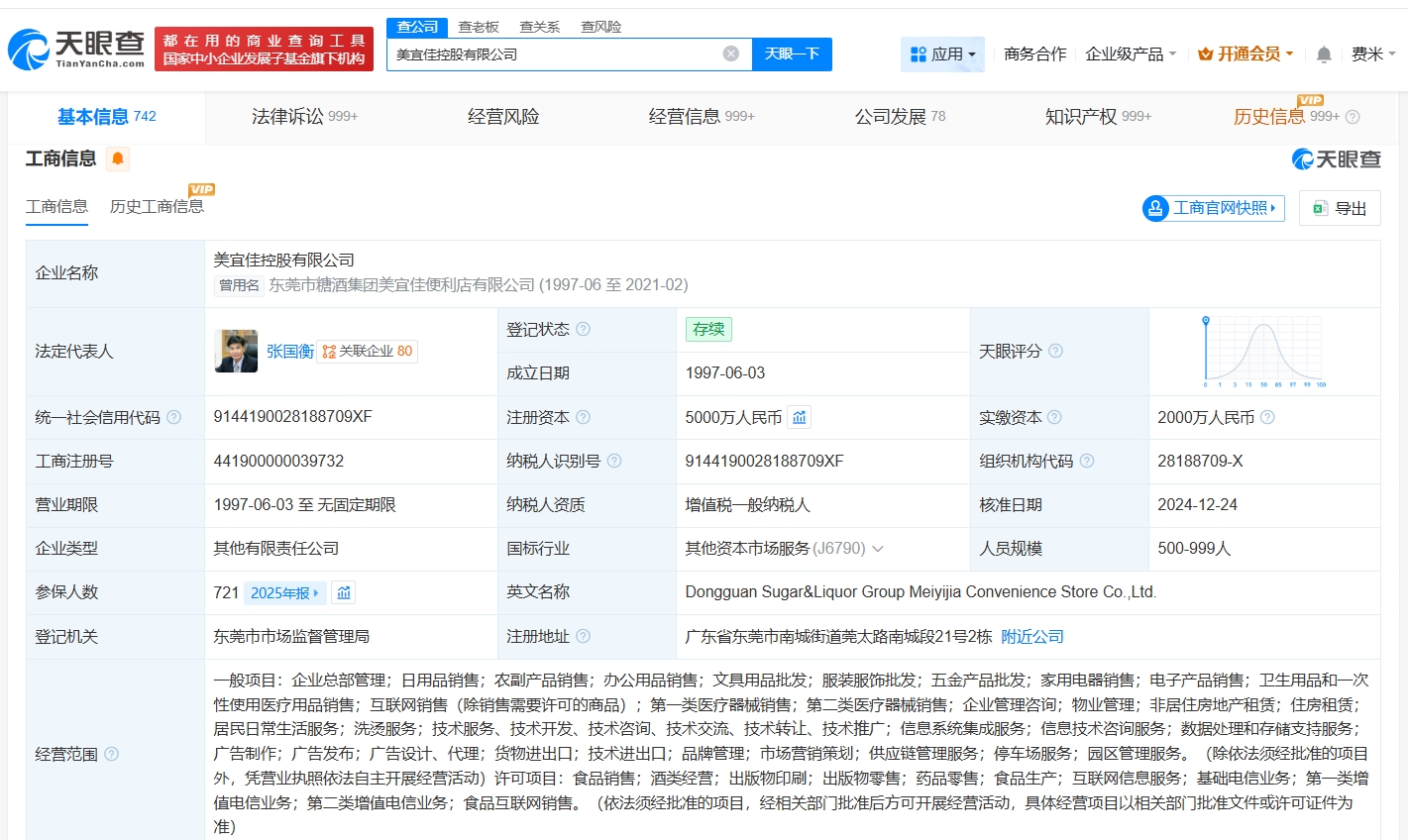The height and width of the screenshot is (840, 1408).
Task: Click the 登记机关 value 东莞市市场监督管理局
Action: pos(291,636)
